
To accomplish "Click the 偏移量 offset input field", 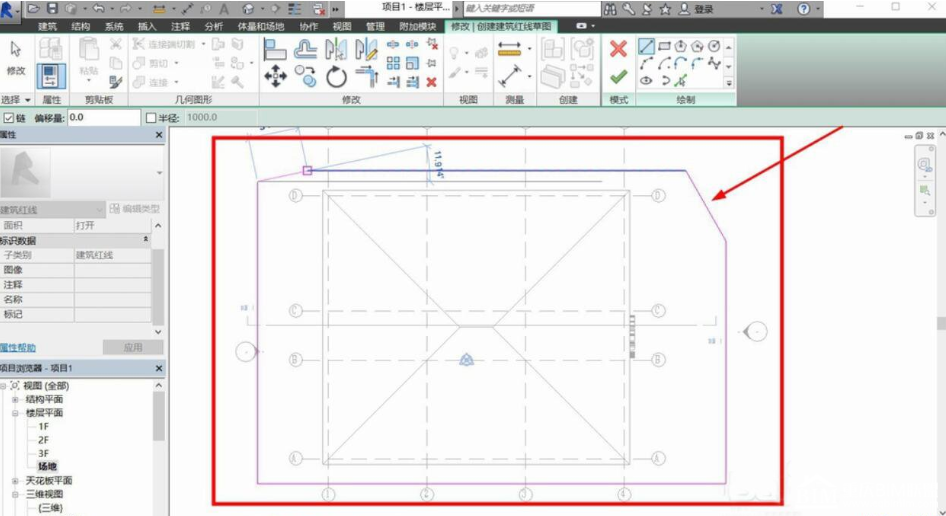I will [x=103, y=118].
